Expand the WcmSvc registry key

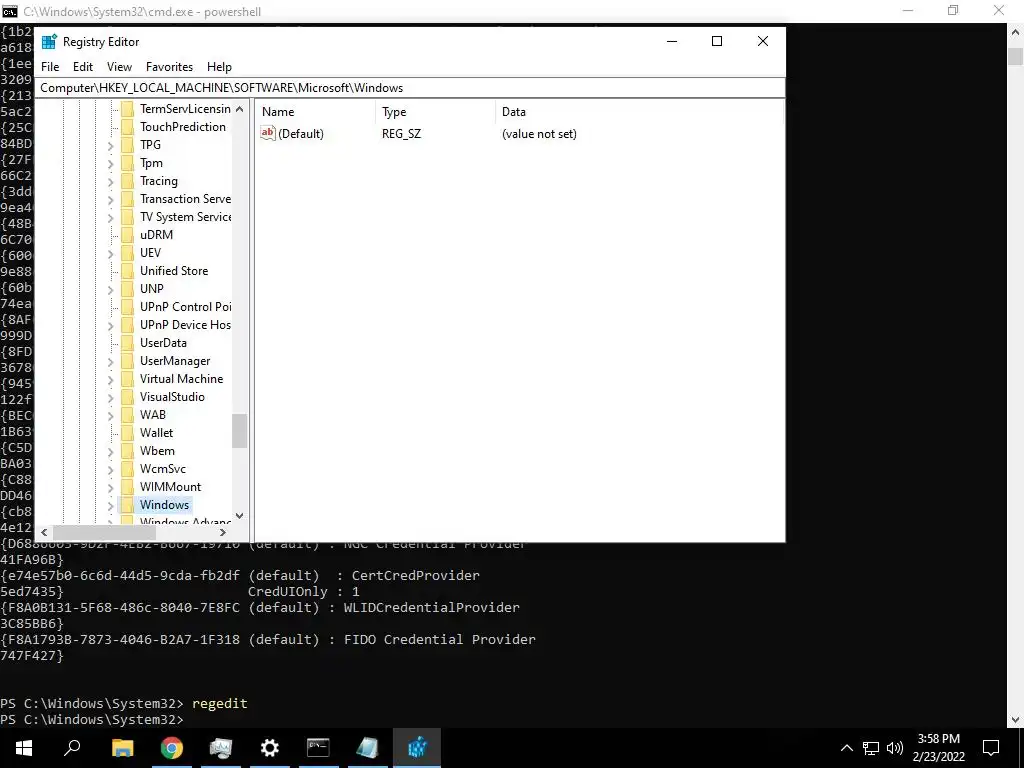110,469
